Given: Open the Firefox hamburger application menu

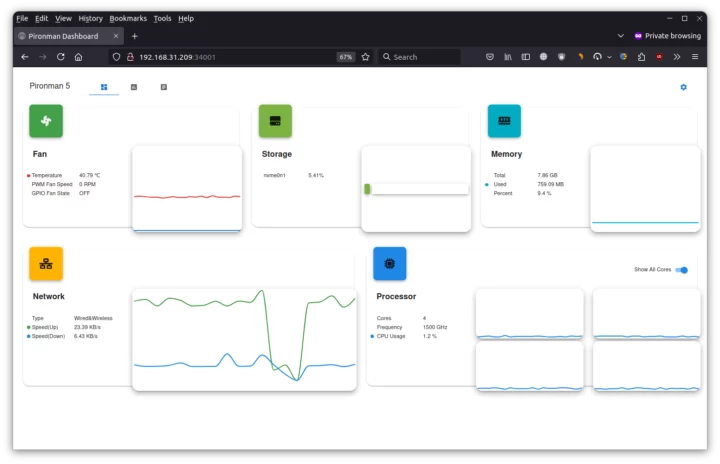Looking at the screenshot, I should click(x=696, y=57).
